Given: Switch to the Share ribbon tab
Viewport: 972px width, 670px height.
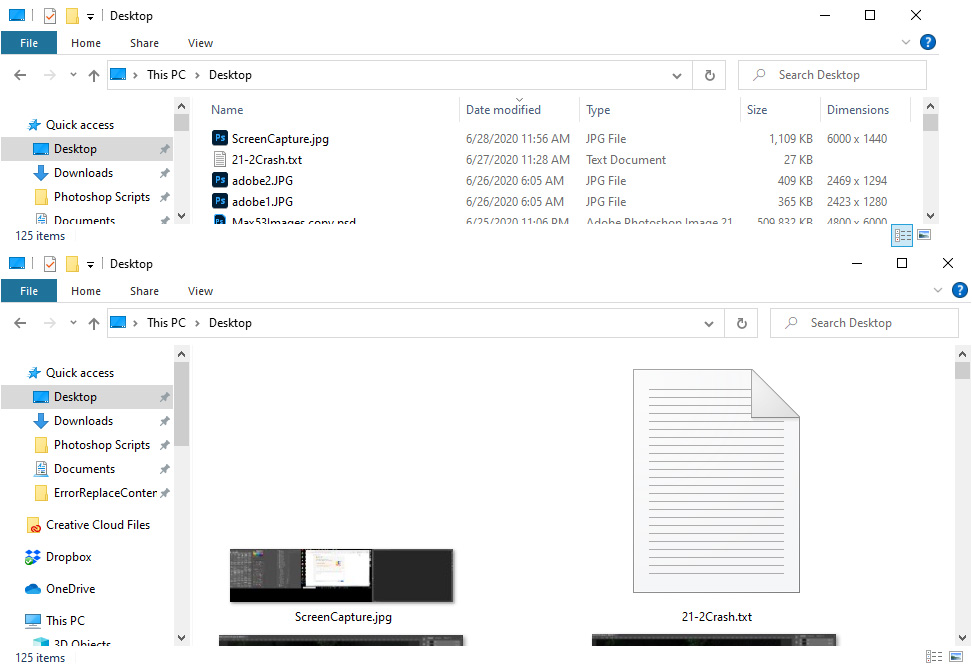Looking at the screenshot, I should click(x=144, y=290).
